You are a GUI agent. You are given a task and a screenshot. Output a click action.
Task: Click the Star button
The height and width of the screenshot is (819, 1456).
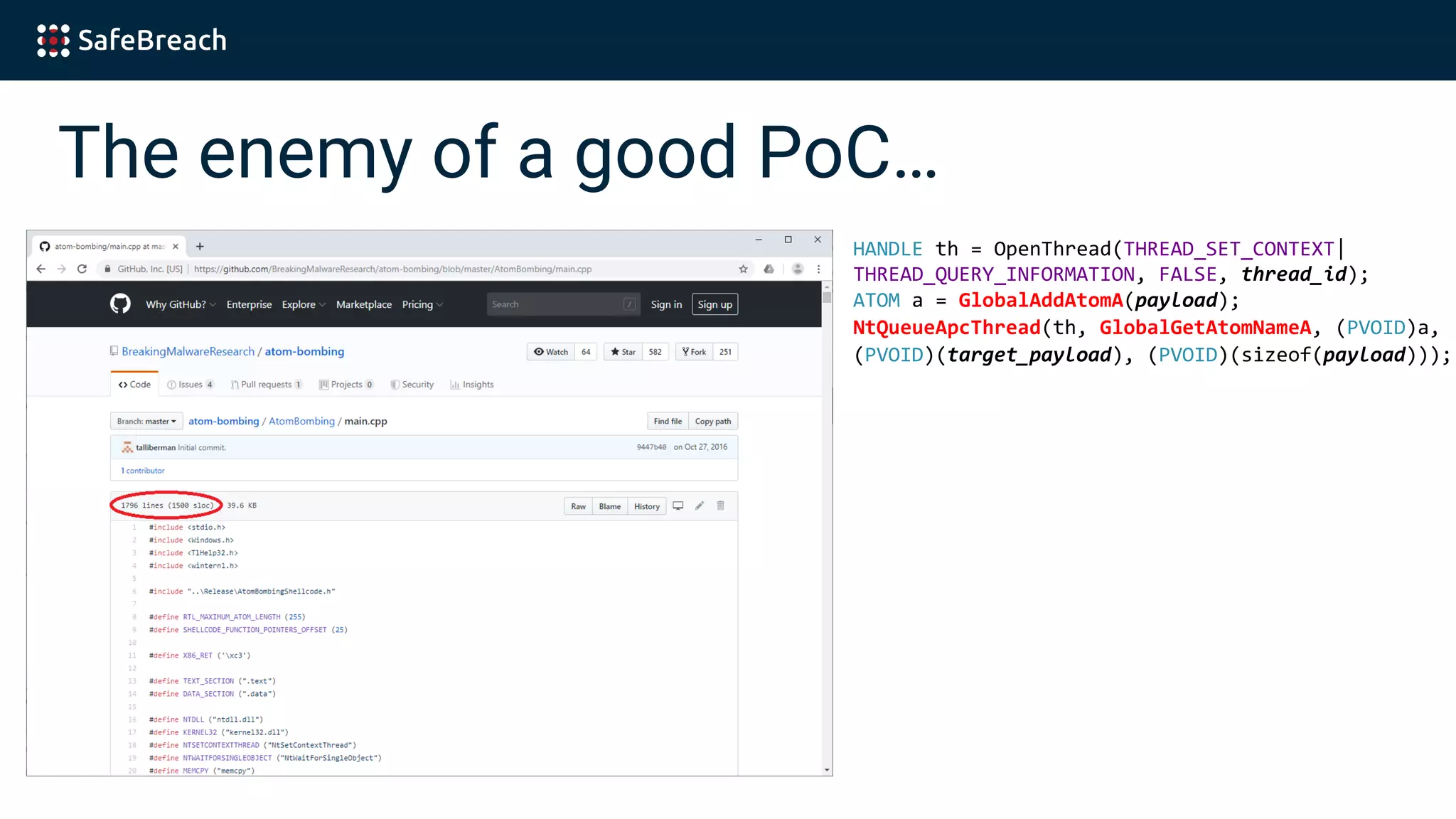click(623, 351)
